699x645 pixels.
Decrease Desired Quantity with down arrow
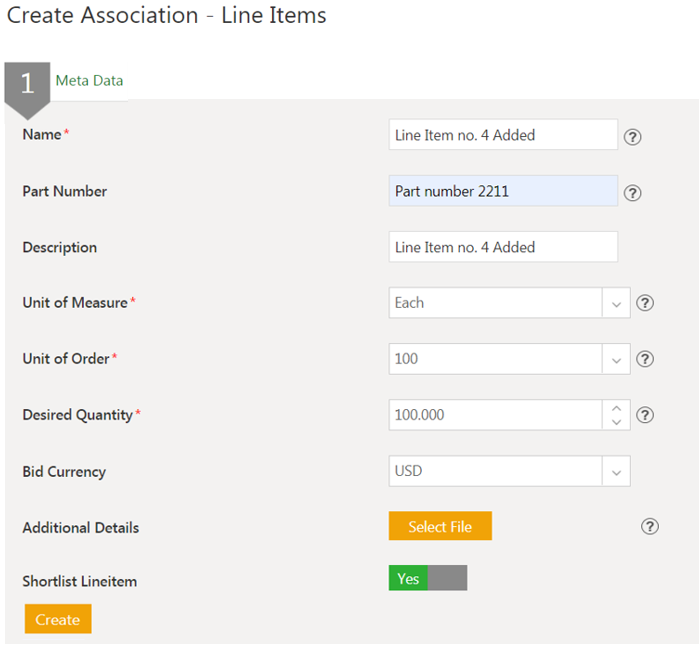click(x=616, y=422)
